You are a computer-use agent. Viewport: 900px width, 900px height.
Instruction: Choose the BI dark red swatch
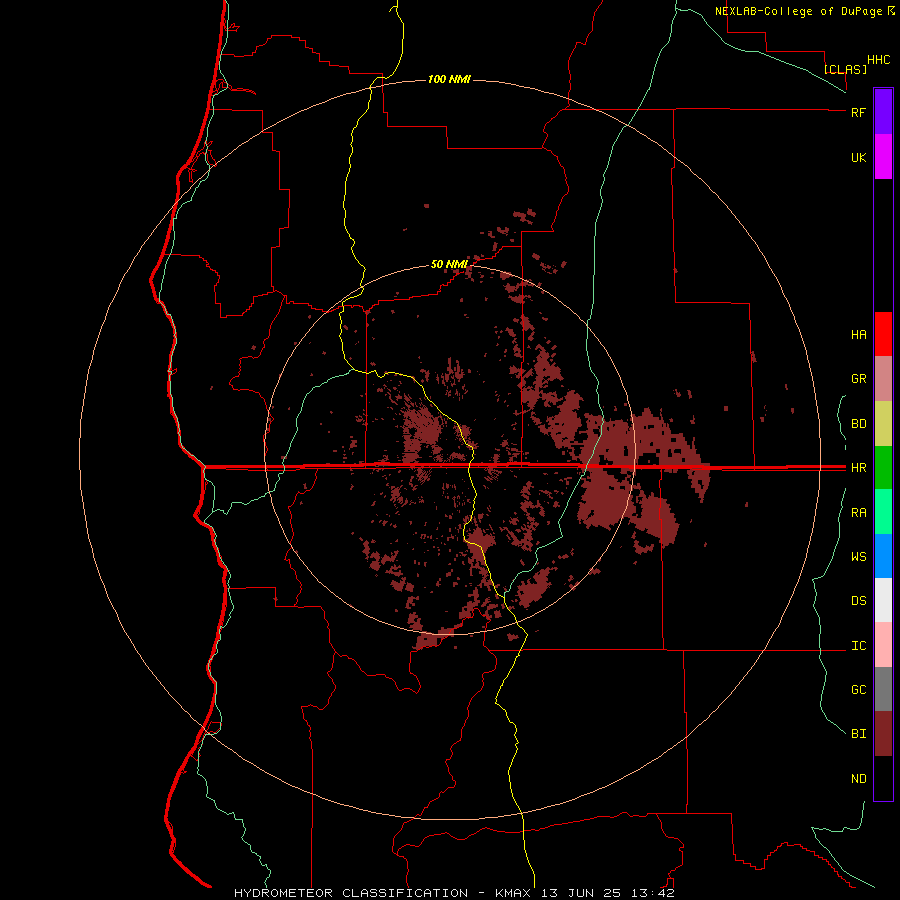tap(883, 734)
